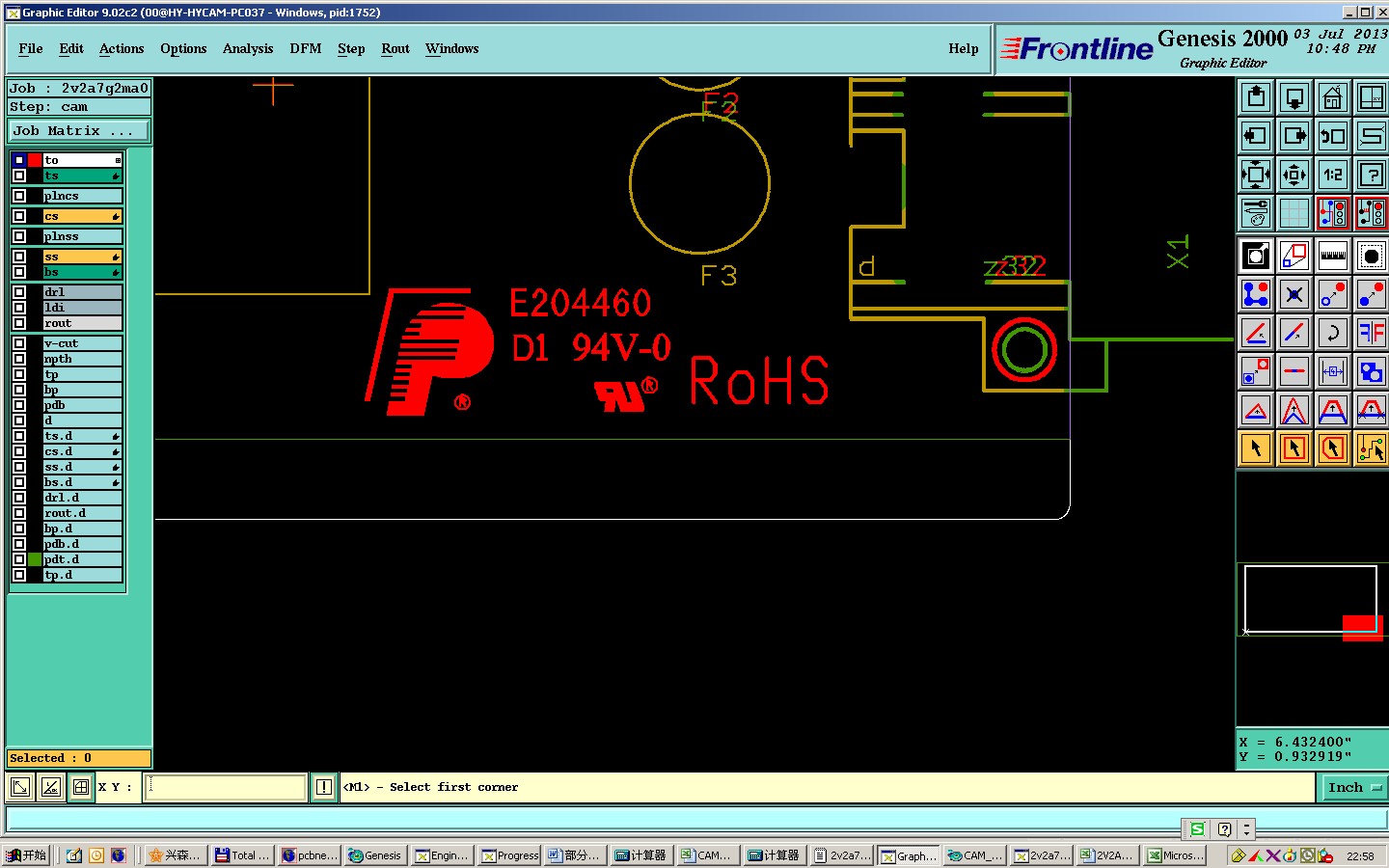
Task: Open the File menu
Action: click(31, 48)
